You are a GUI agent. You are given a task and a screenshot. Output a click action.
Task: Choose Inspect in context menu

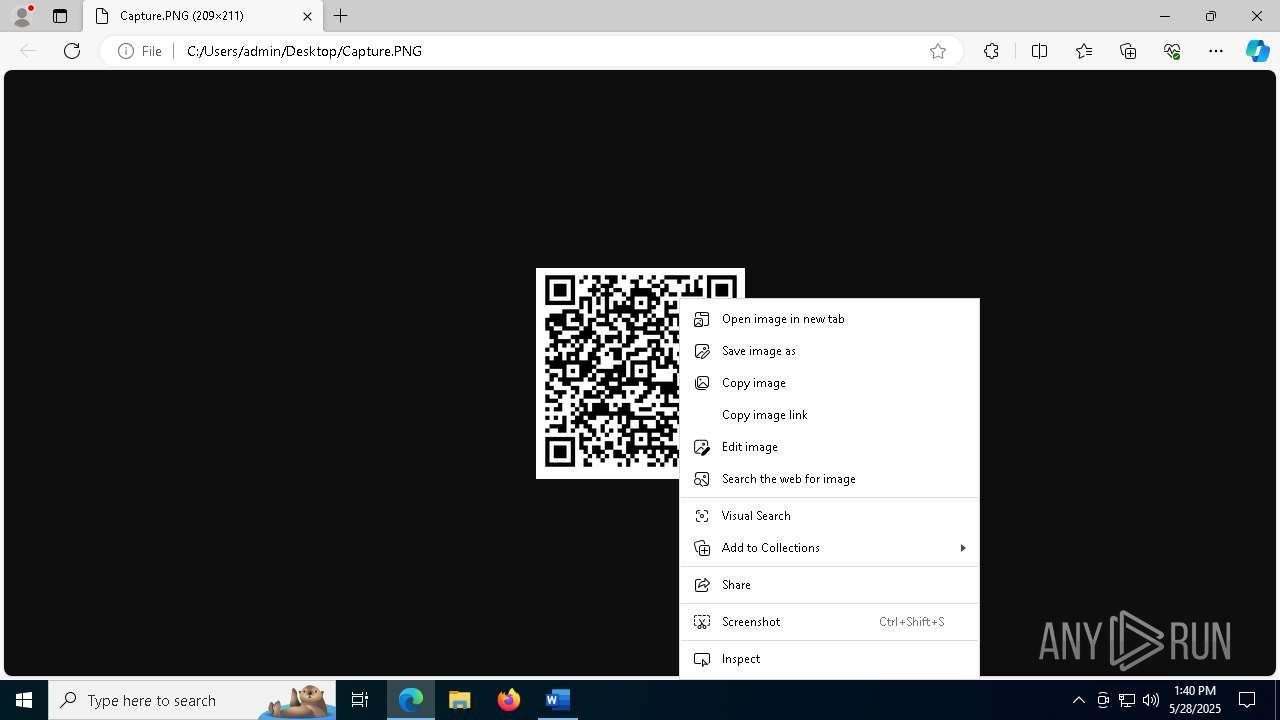coord(829,659)
